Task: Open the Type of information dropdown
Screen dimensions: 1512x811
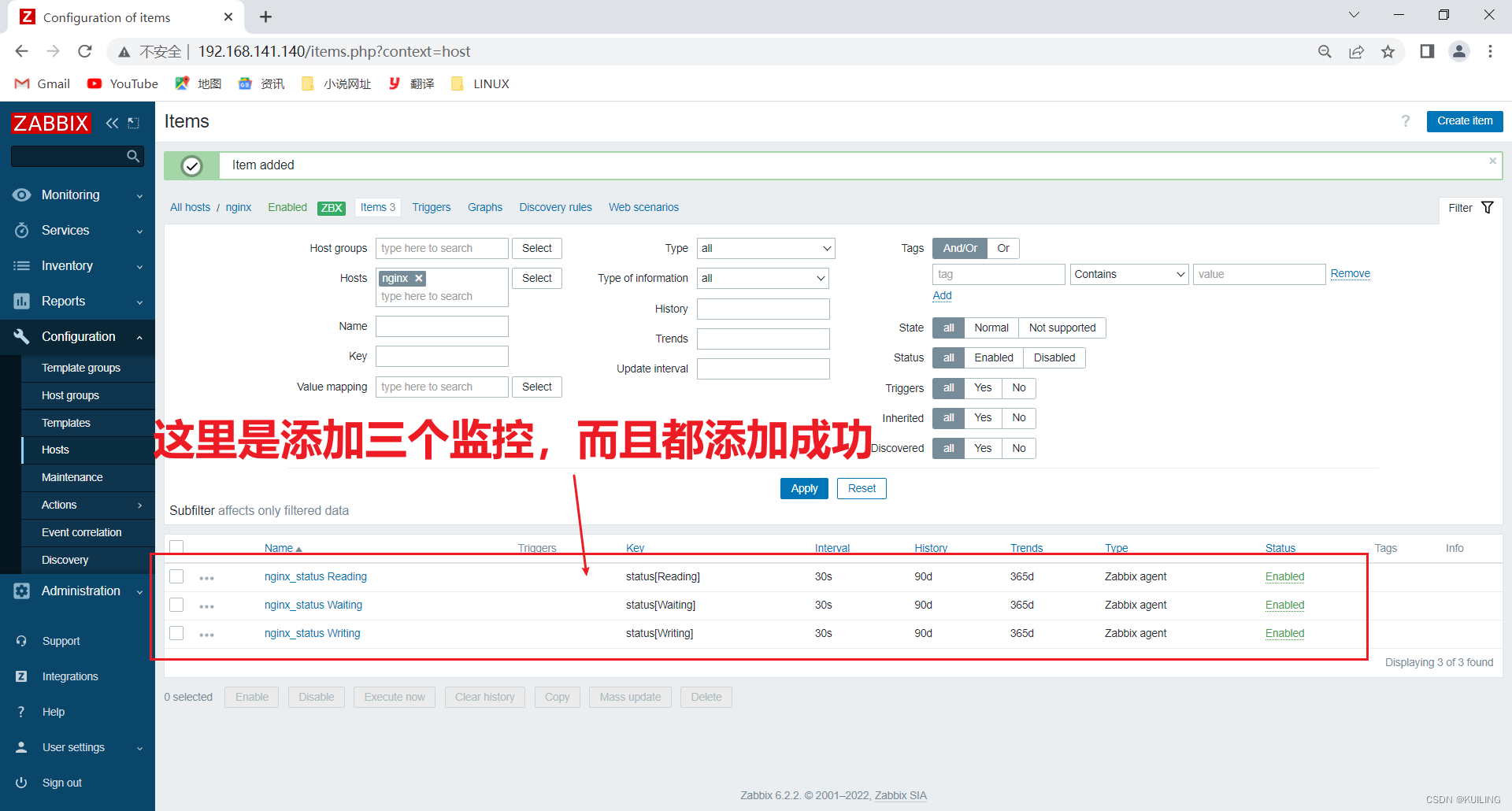Action: point(762,278)
